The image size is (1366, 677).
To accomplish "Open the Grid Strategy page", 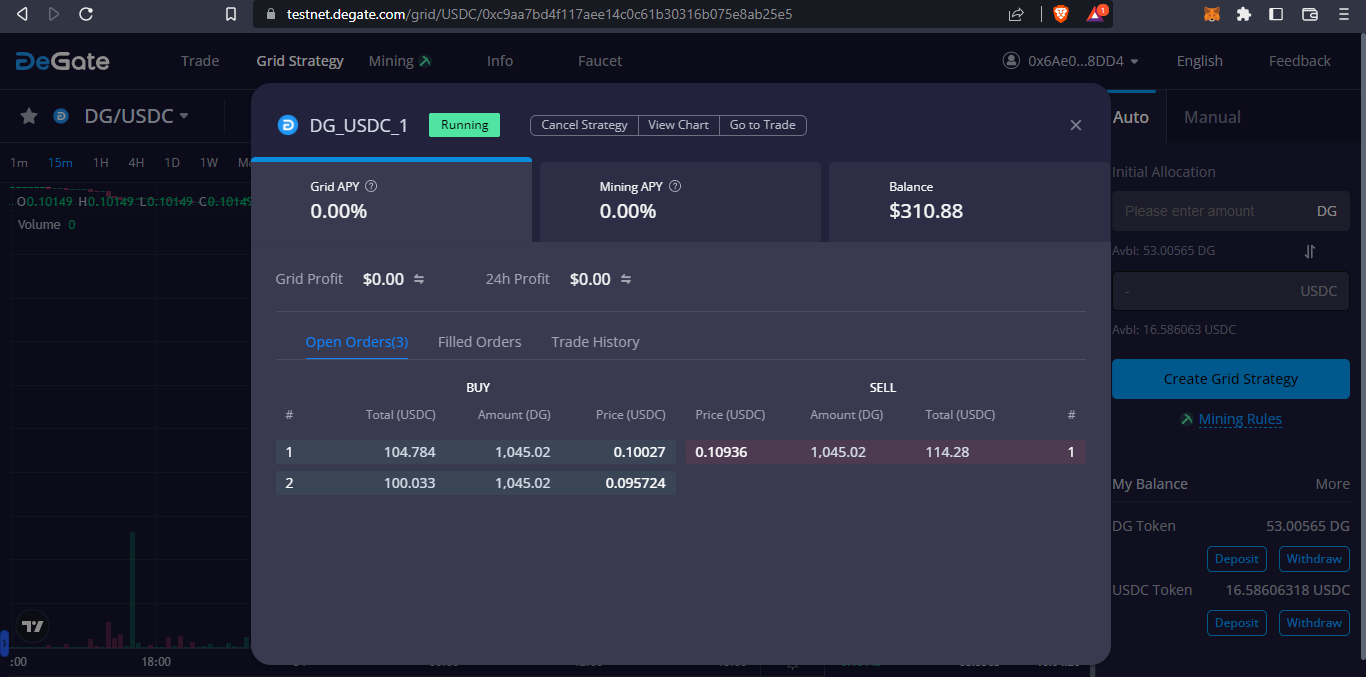I will click(x=300, y=61).
